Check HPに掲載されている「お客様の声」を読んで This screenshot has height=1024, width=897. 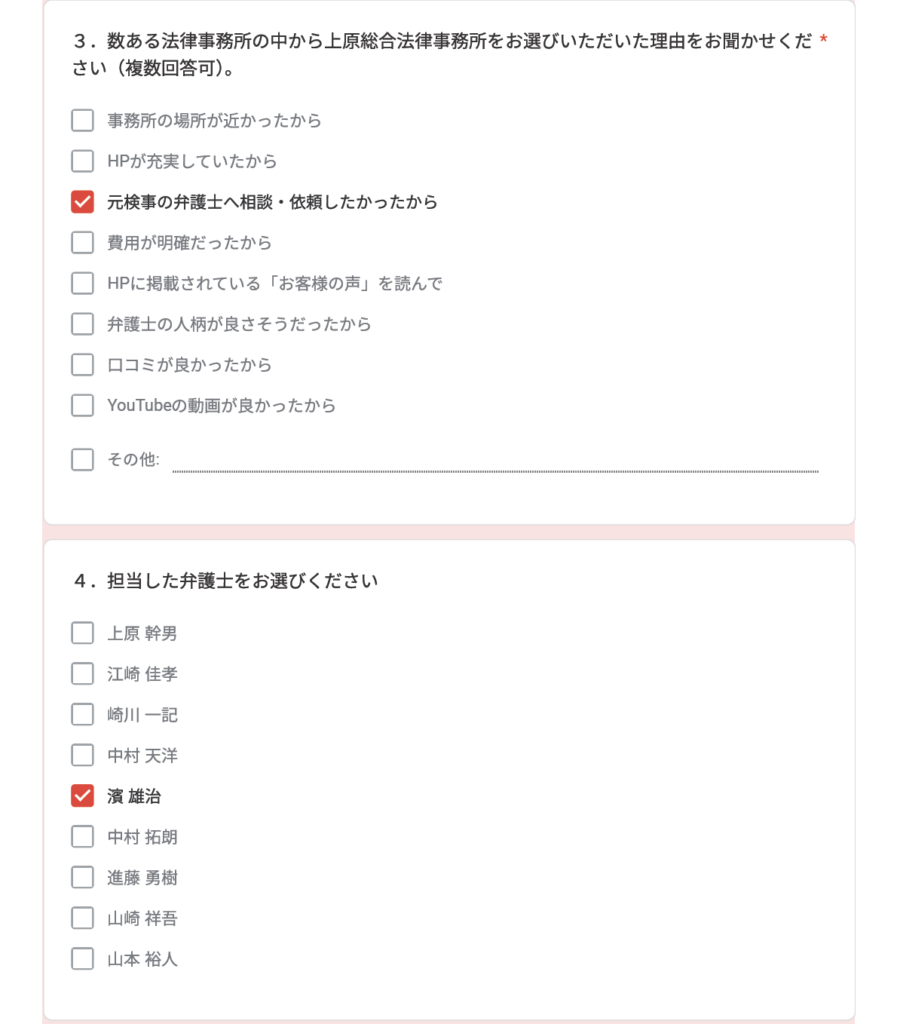point(82,283)
